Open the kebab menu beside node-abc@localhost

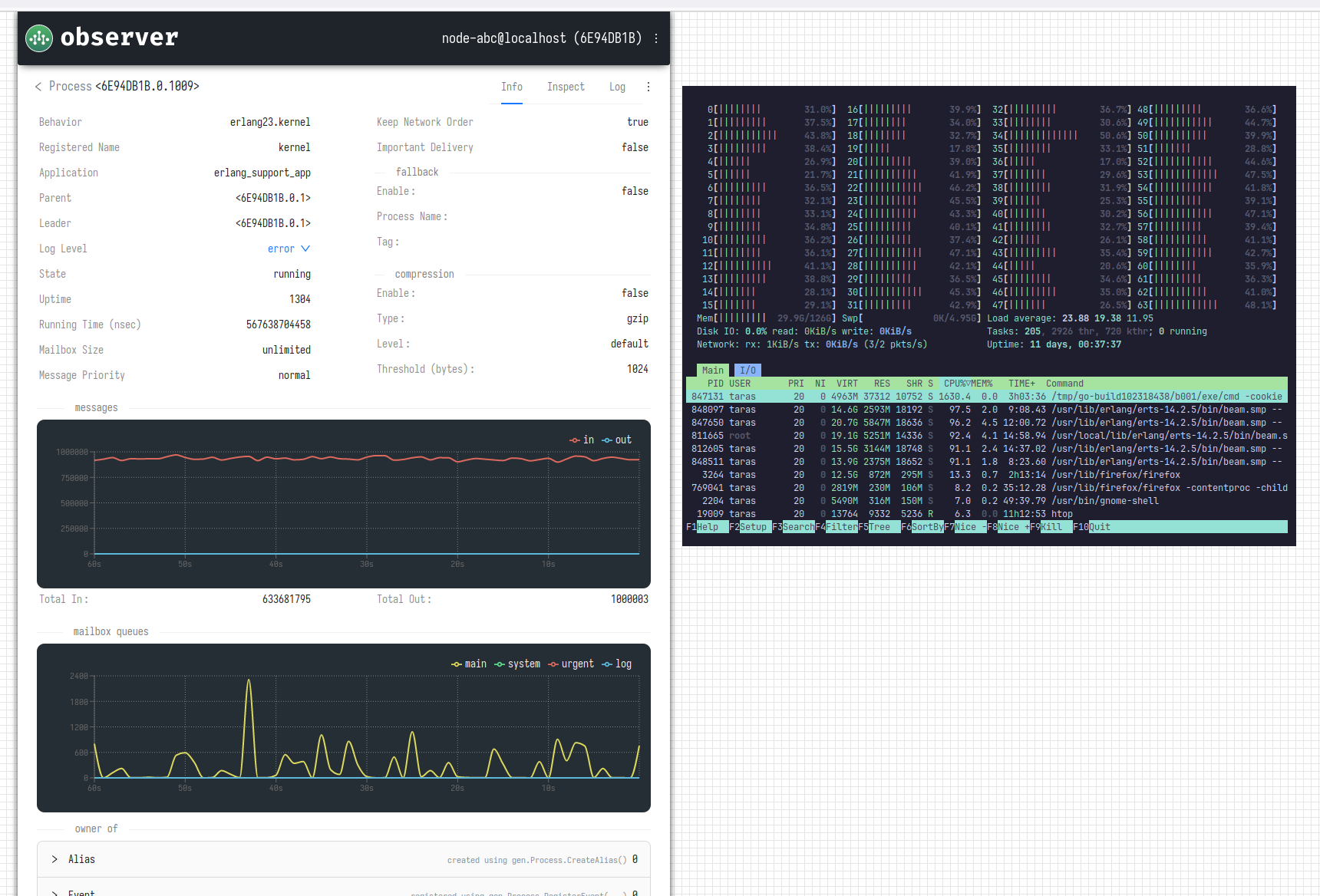(656, 38)
